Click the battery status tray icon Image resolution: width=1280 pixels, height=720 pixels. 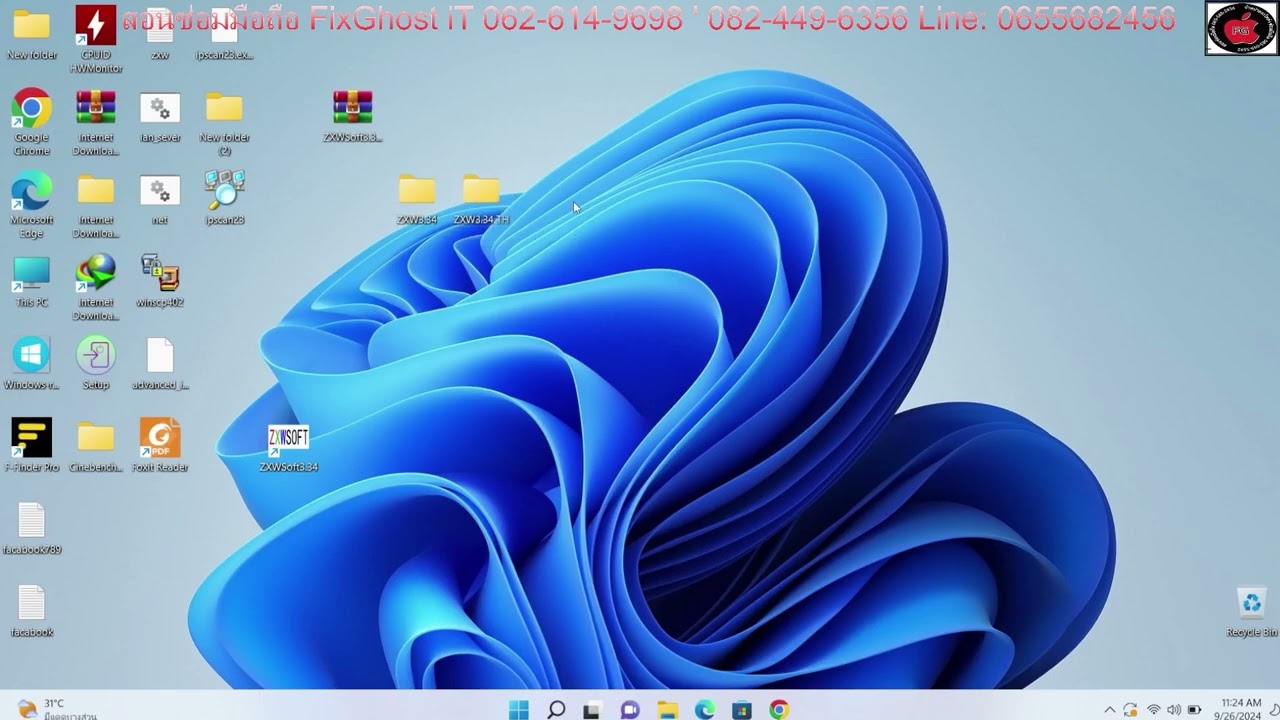(x=1194, y=710)
